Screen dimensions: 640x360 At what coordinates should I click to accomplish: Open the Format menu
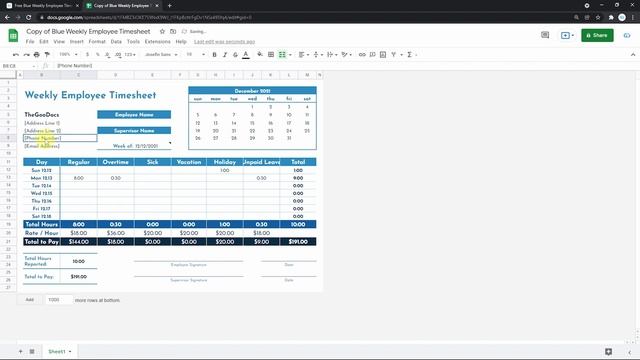(x=97, y=42)
